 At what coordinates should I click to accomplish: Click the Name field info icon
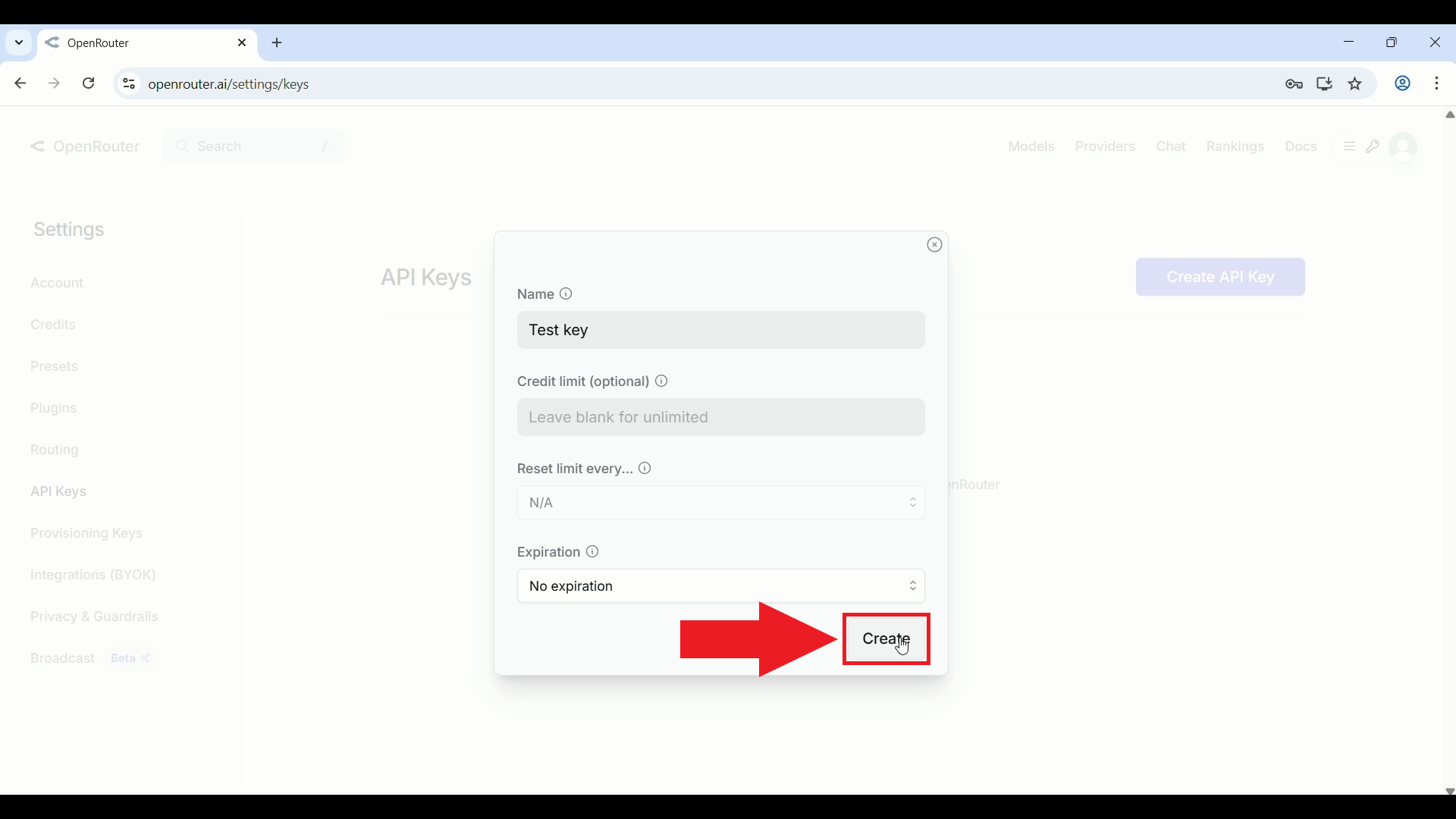tap(566, 294)
